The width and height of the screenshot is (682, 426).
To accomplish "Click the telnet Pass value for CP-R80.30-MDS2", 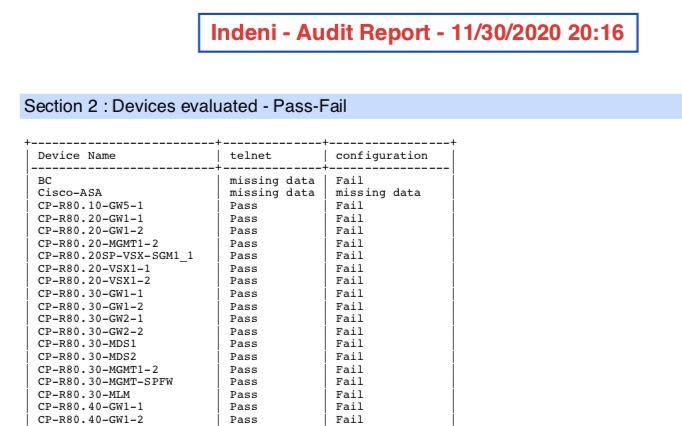I will [243, 356].
